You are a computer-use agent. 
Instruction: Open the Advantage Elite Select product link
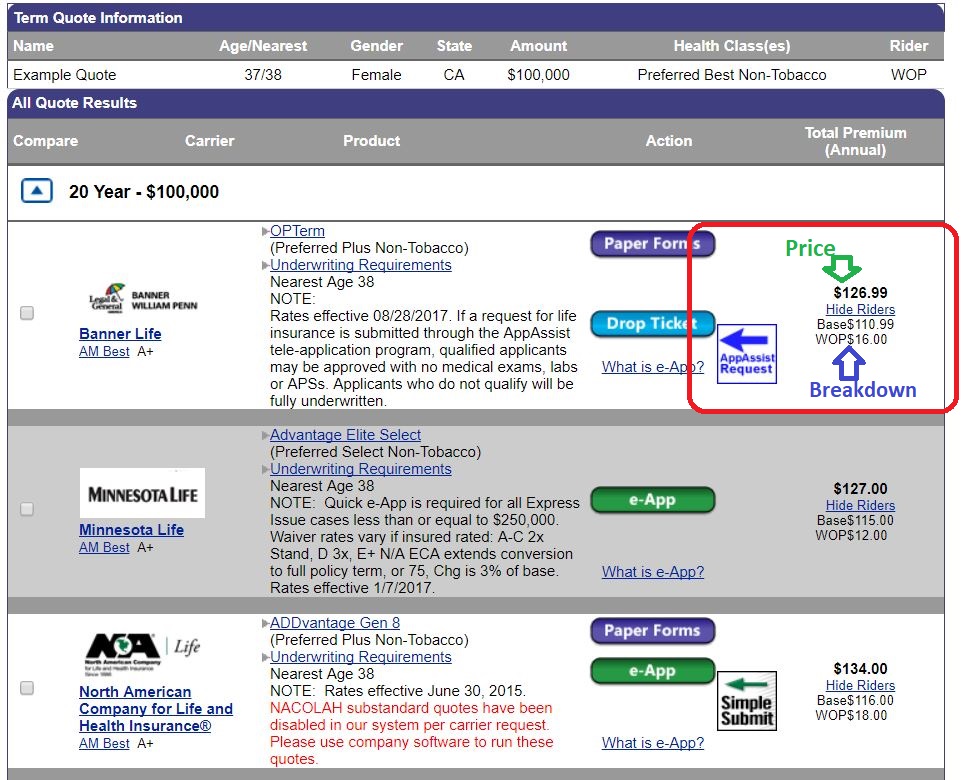point(345,435)
